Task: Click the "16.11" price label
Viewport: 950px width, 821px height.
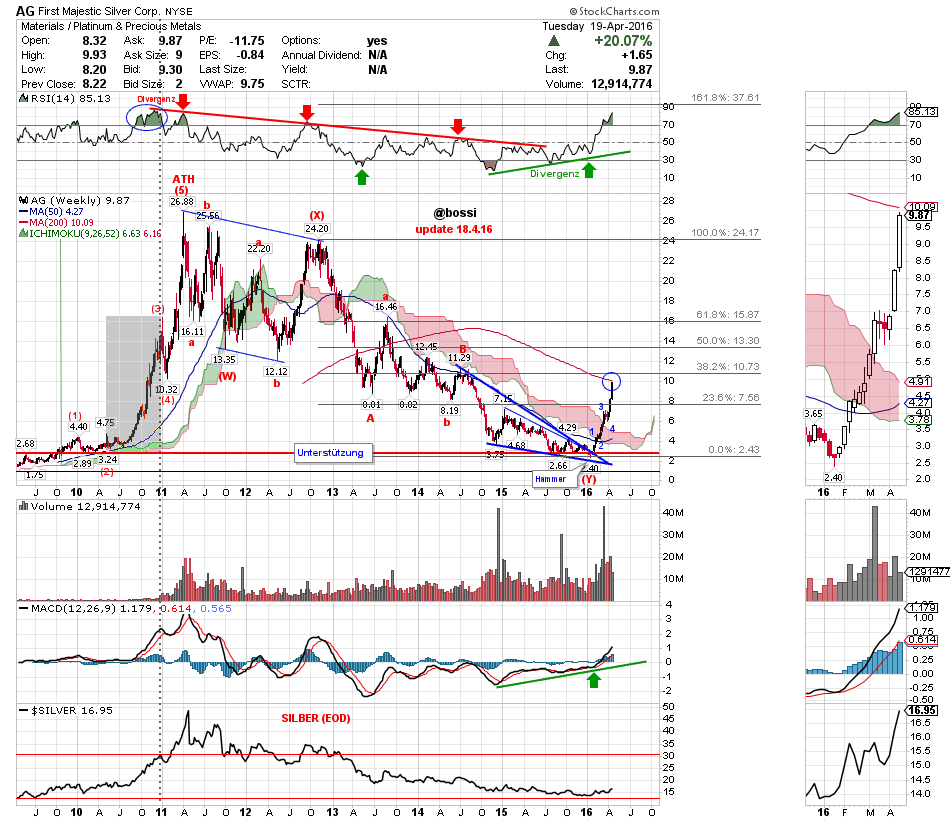Action: pyautogui.click(x=193, y=331)
